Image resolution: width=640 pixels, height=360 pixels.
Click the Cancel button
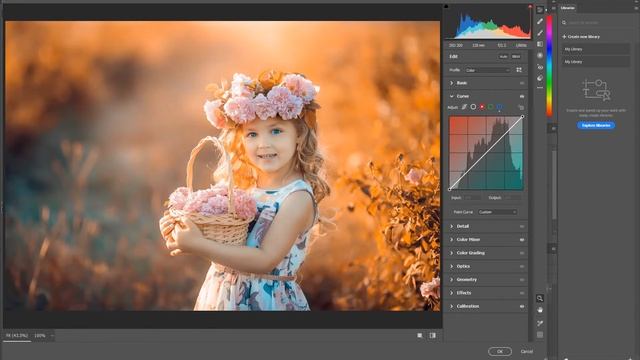(x=527, y=351)
